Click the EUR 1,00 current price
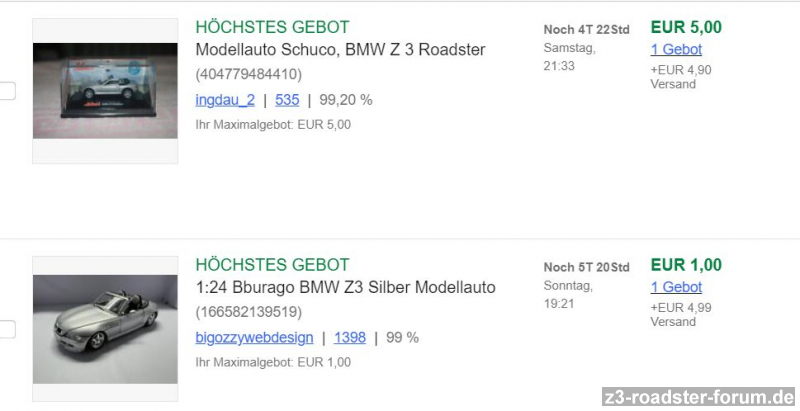800x411 pixels. coord(685,265)
